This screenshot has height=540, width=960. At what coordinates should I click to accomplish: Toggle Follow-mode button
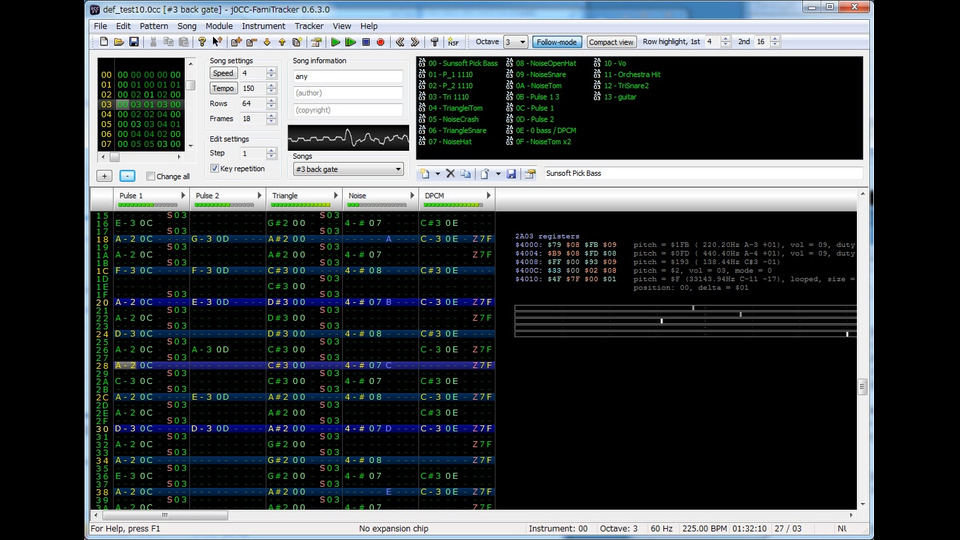tap(556, 42)
